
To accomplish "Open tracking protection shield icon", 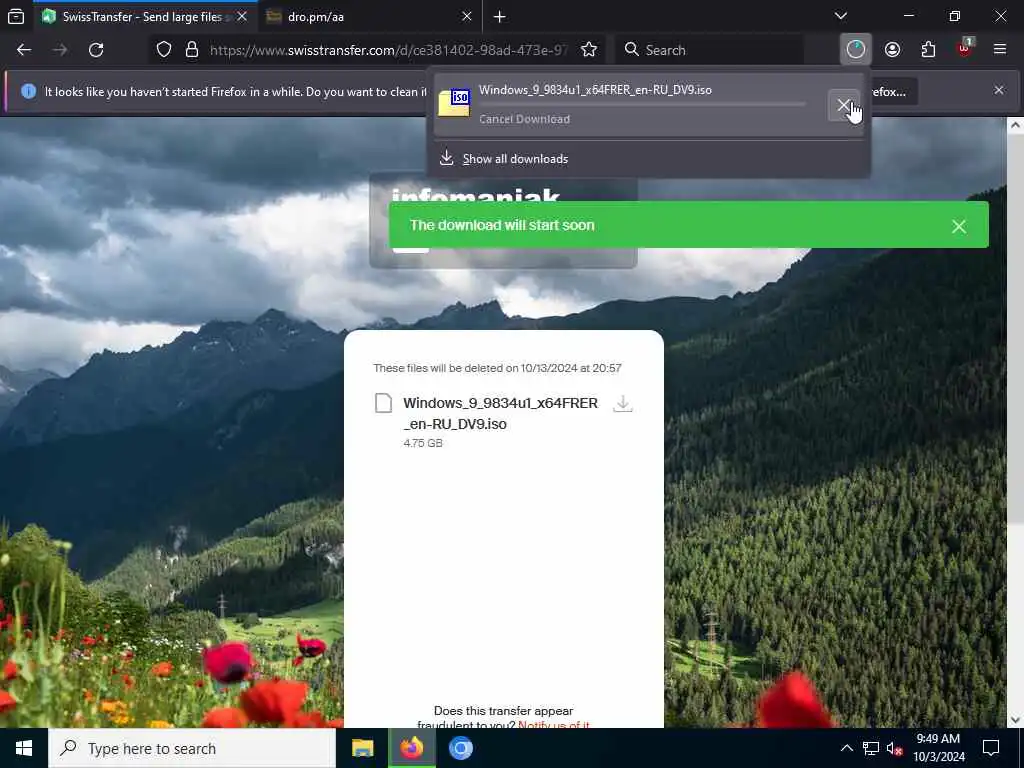I will click(164, 50).
